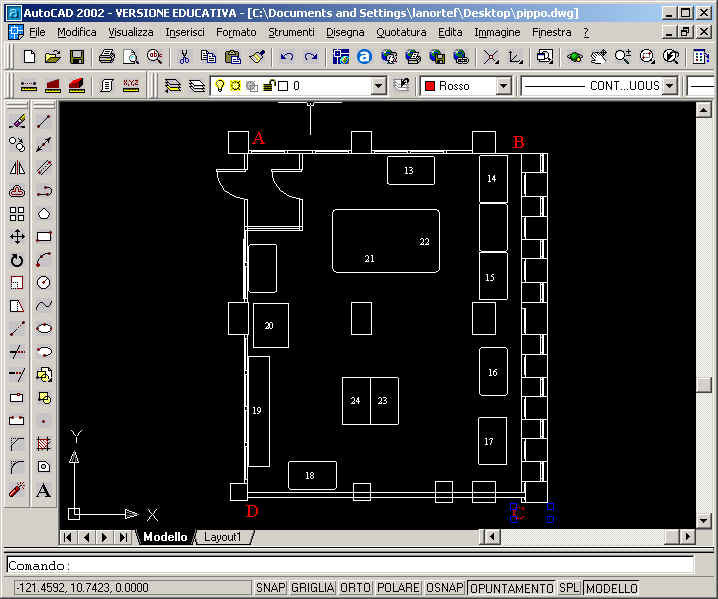Click the Undo arrow icon

(x=287, y=57)
